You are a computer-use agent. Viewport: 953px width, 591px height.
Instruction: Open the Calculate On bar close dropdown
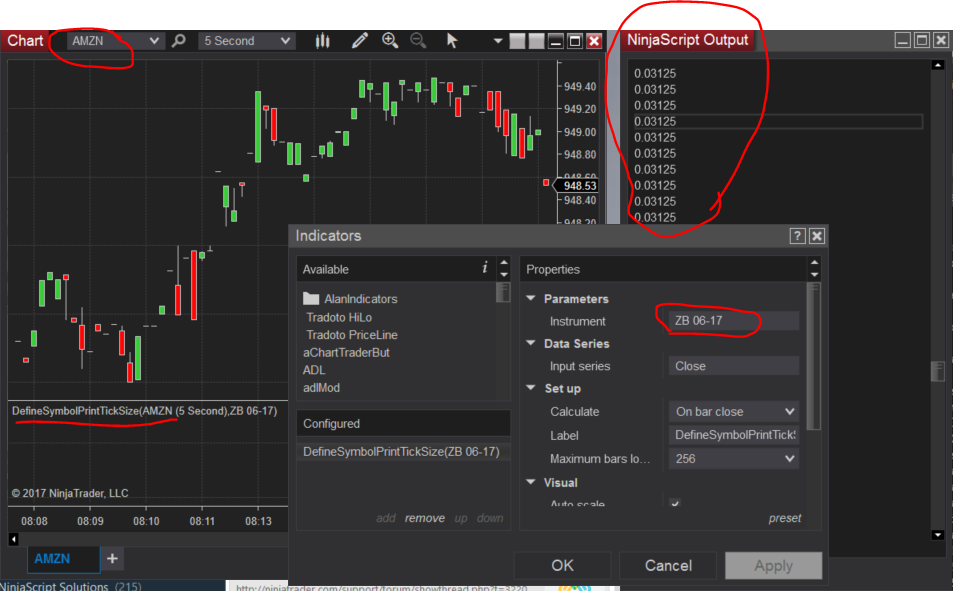point(733,412)
